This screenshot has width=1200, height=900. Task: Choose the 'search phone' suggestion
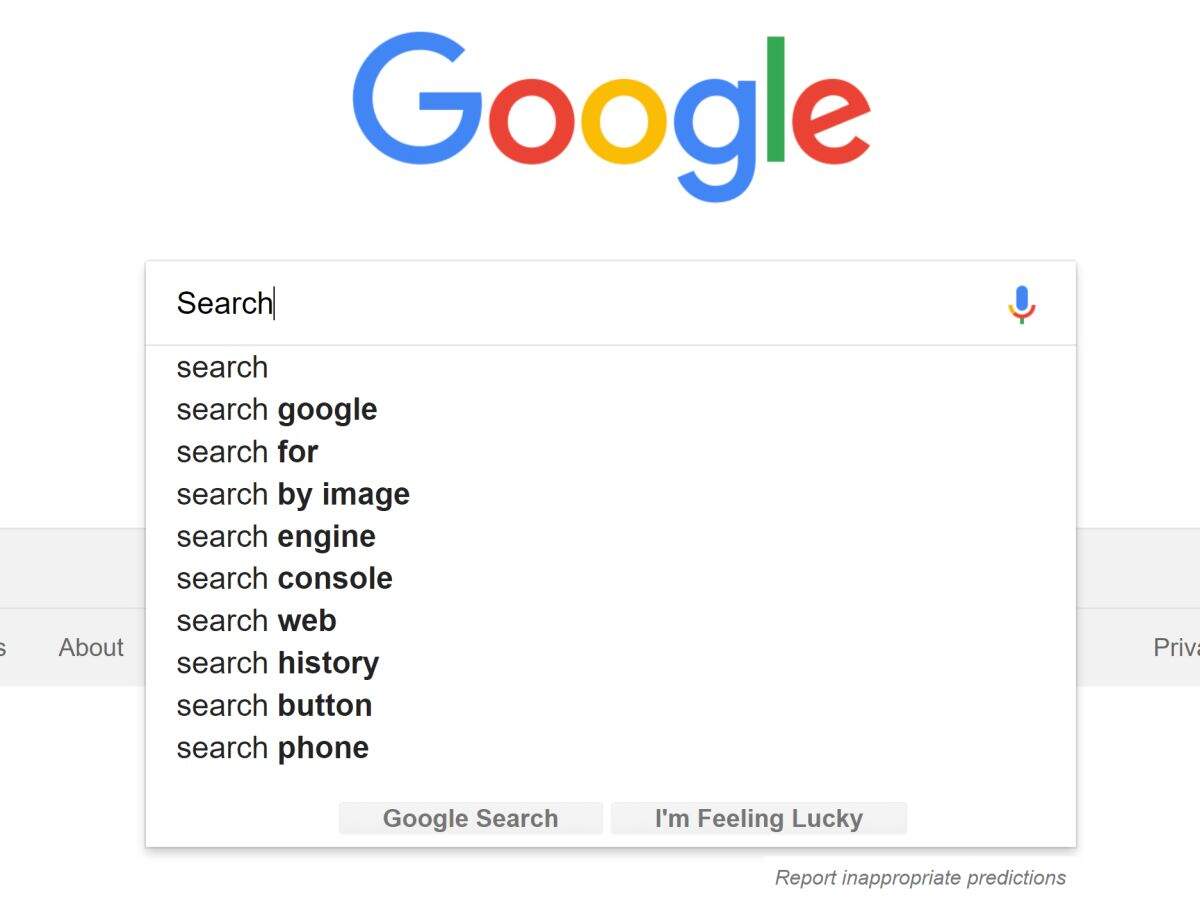[x=272, y=747]
